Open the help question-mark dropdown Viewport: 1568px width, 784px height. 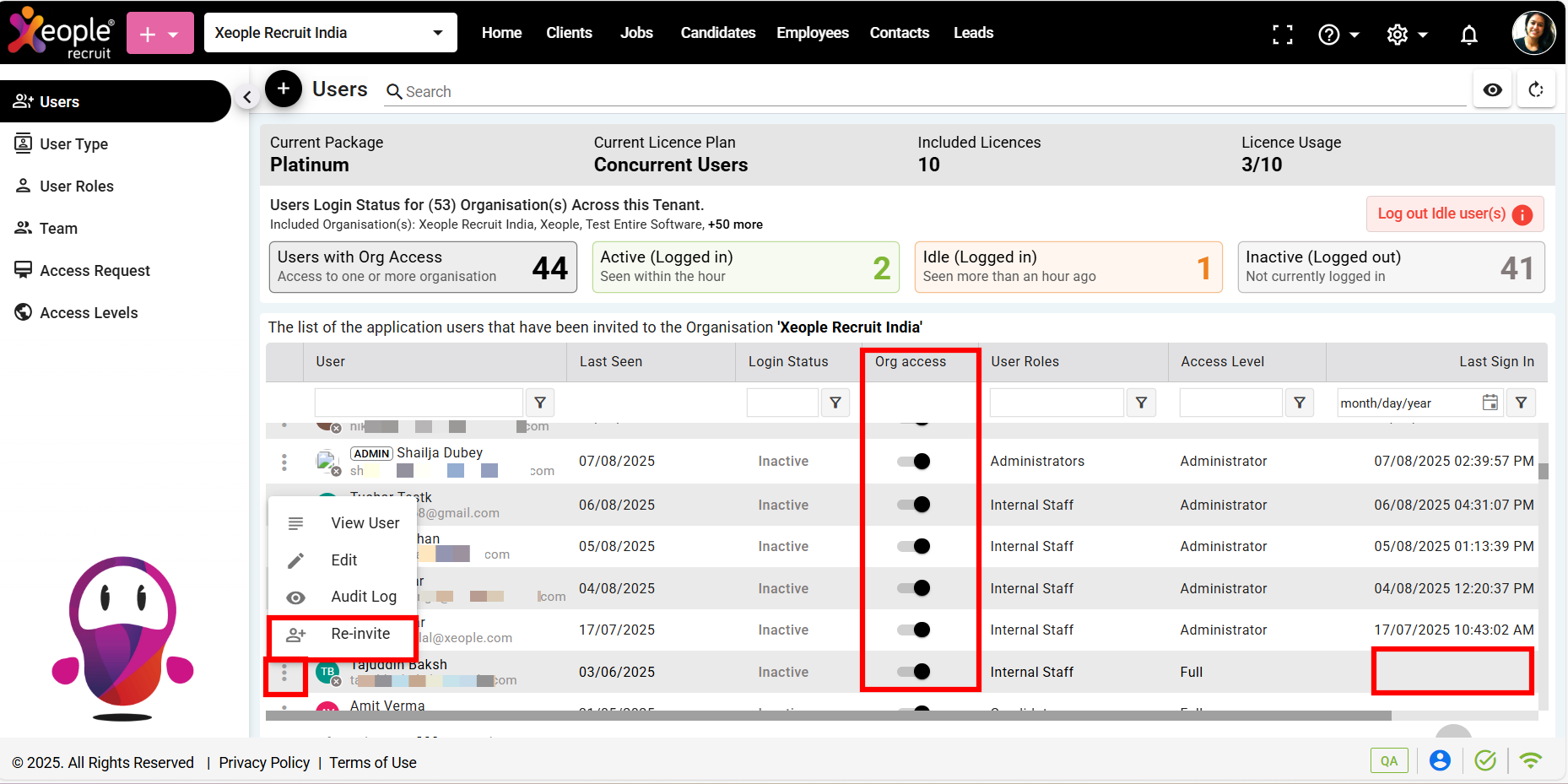tap(1338, 35)
